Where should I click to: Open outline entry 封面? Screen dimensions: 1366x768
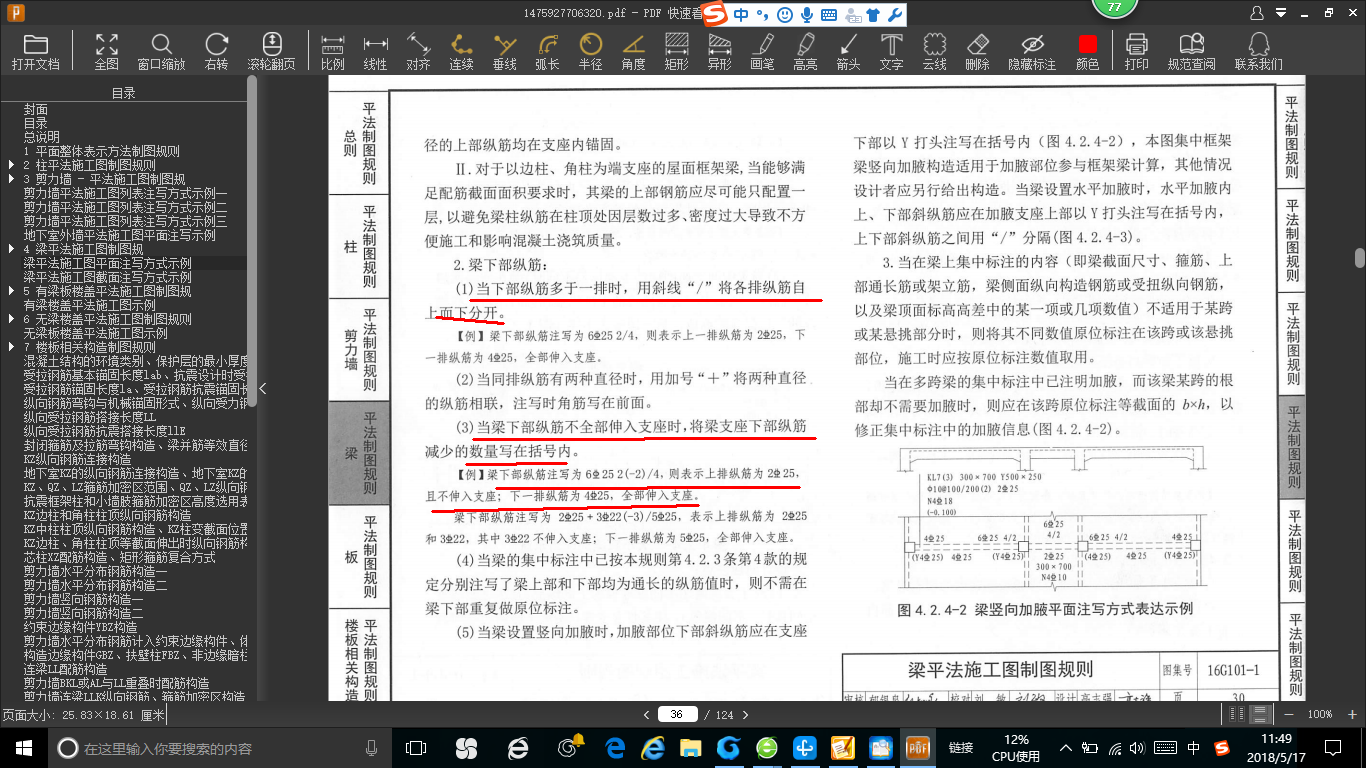pos(36,109)
